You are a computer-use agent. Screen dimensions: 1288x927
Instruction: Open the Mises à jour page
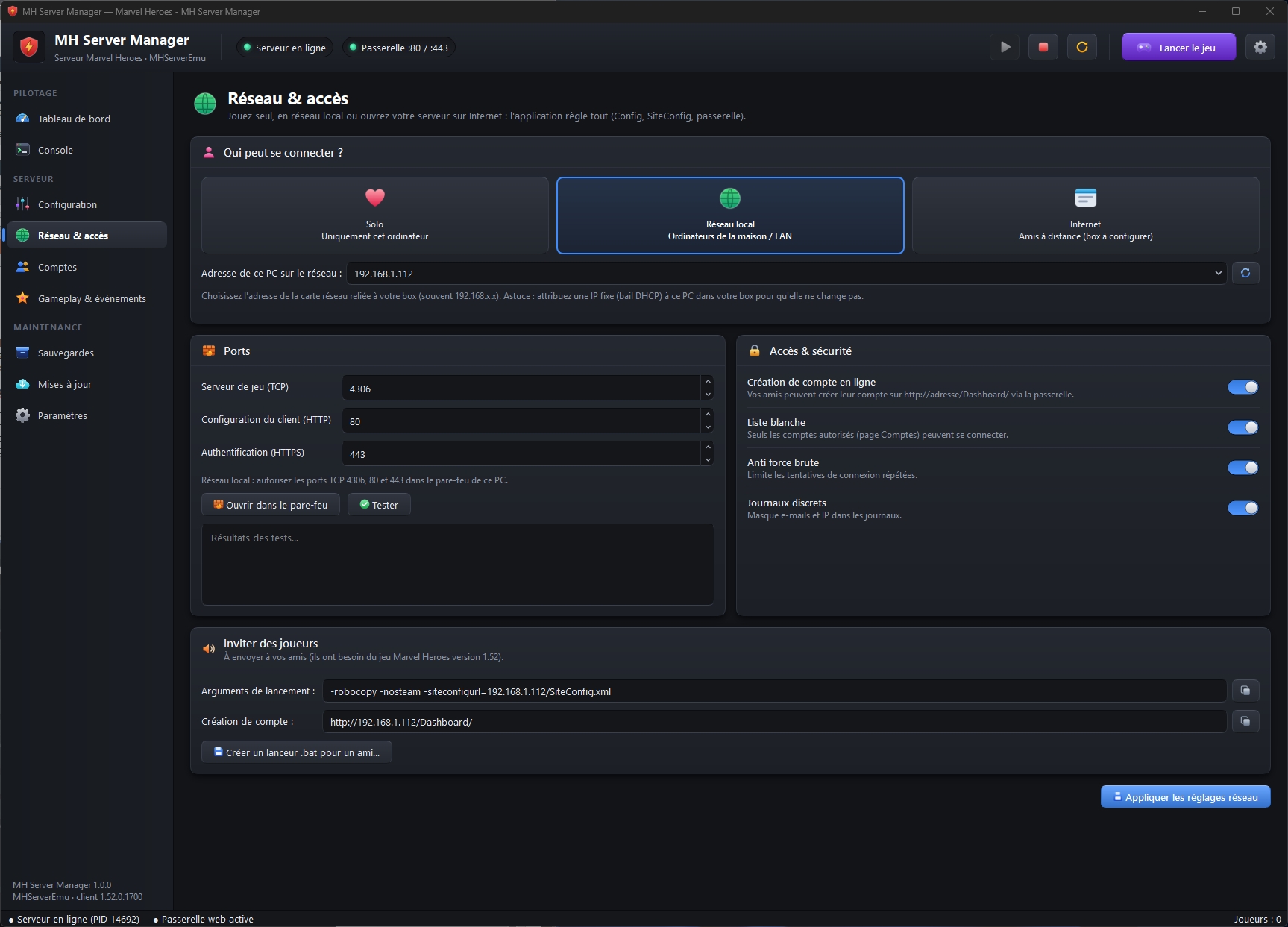pos(87,384)
